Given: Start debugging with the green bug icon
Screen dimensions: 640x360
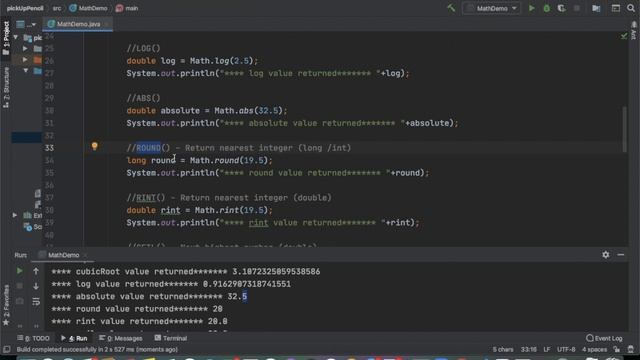Looking at the screenshot, I should [x=547, y=8].
